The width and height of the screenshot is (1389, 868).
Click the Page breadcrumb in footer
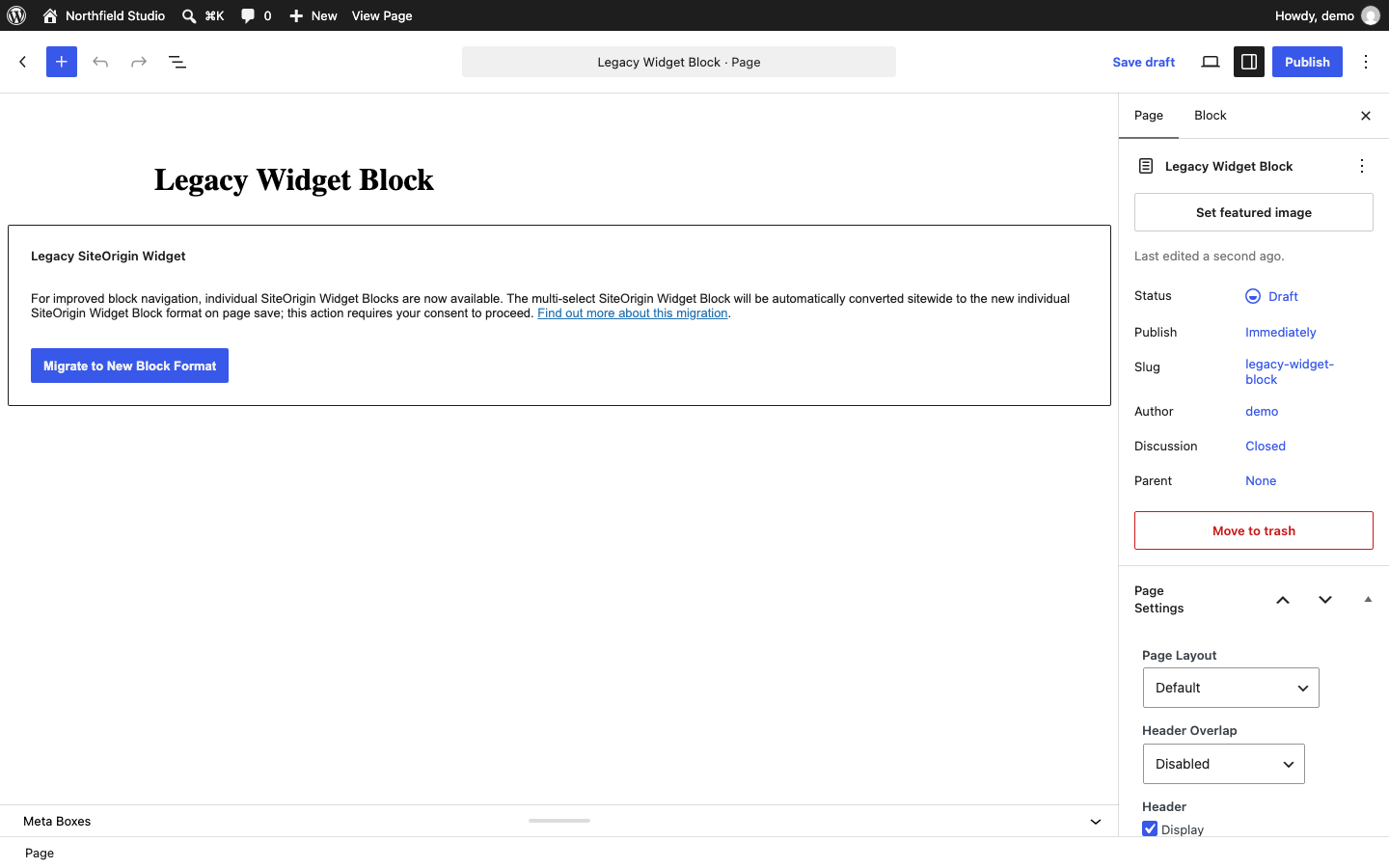40,853
